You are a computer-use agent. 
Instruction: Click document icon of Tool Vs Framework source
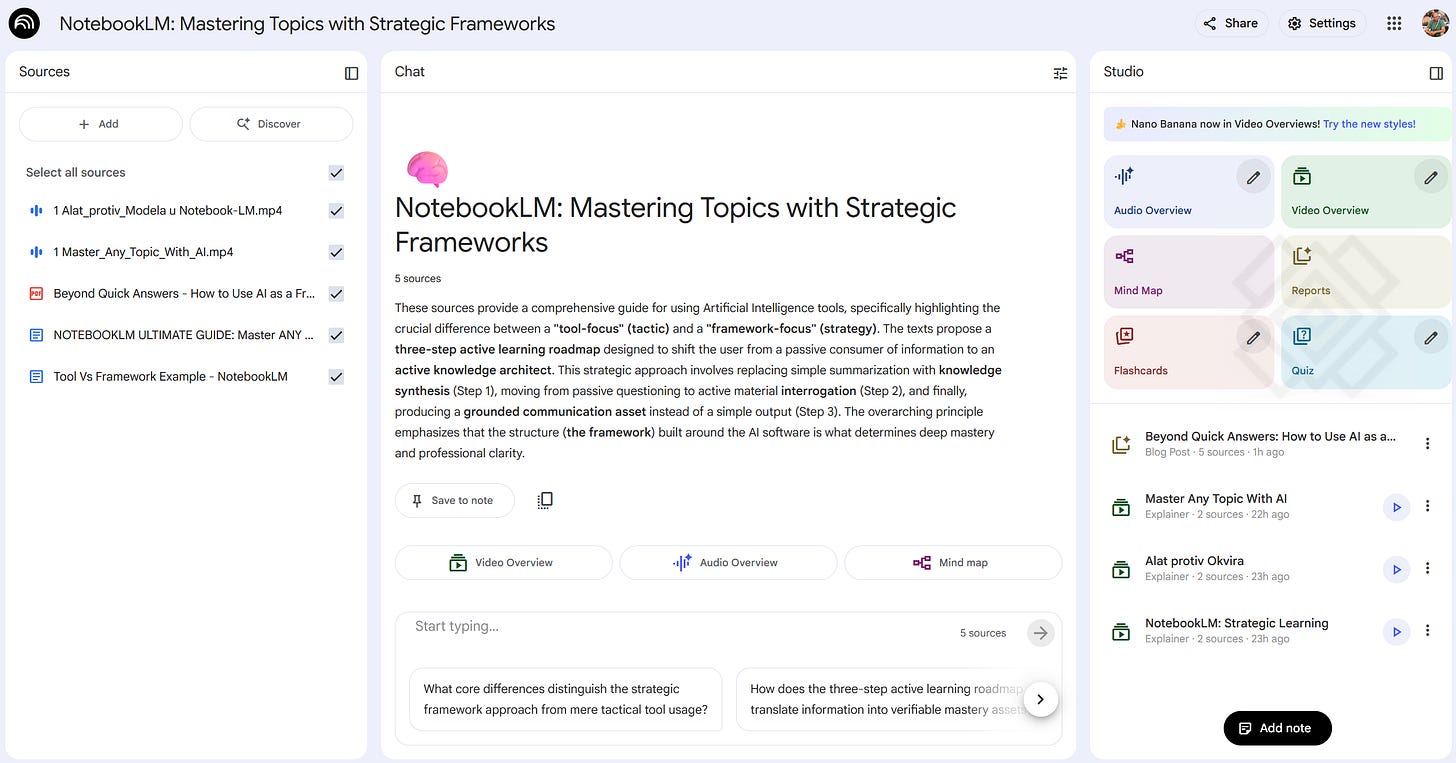pyautogui.click(x=36, y=377)
